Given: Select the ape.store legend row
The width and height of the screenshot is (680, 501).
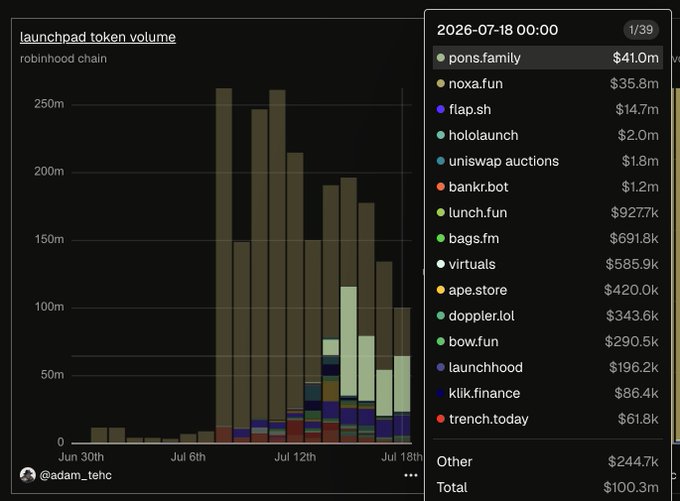Looking at the screenshot, I should click(548, 290).
